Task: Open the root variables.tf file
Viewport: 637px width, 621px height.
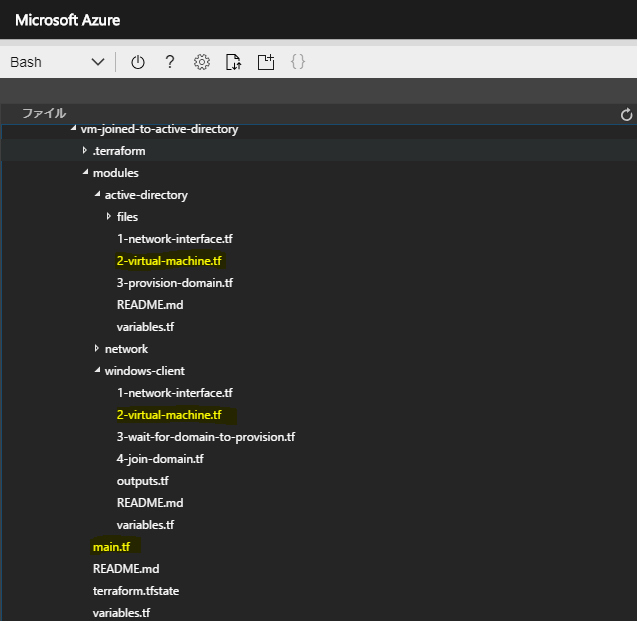Action: point(121,613)
